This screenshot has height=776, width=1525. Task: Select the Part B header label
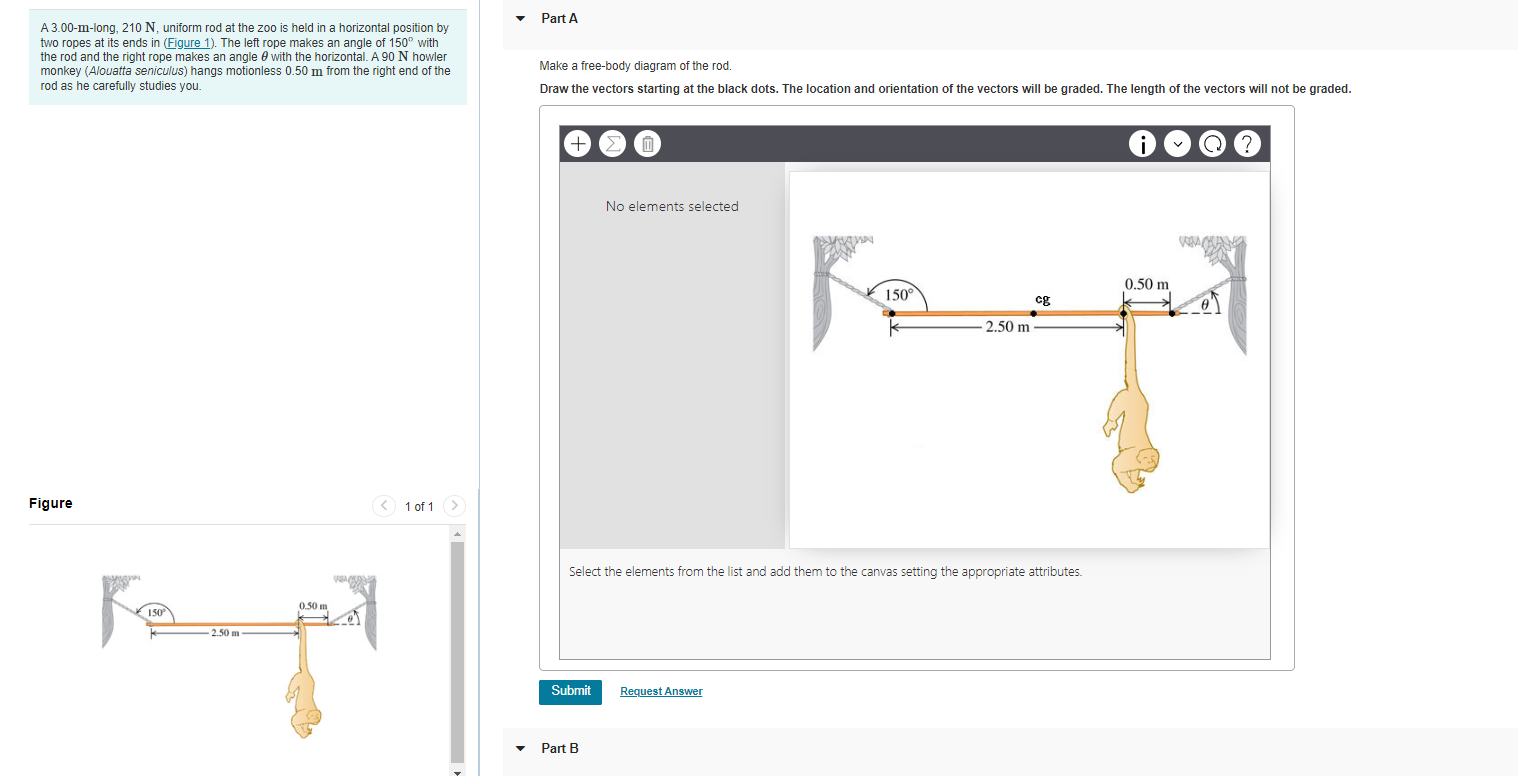[x=558, y=748]
